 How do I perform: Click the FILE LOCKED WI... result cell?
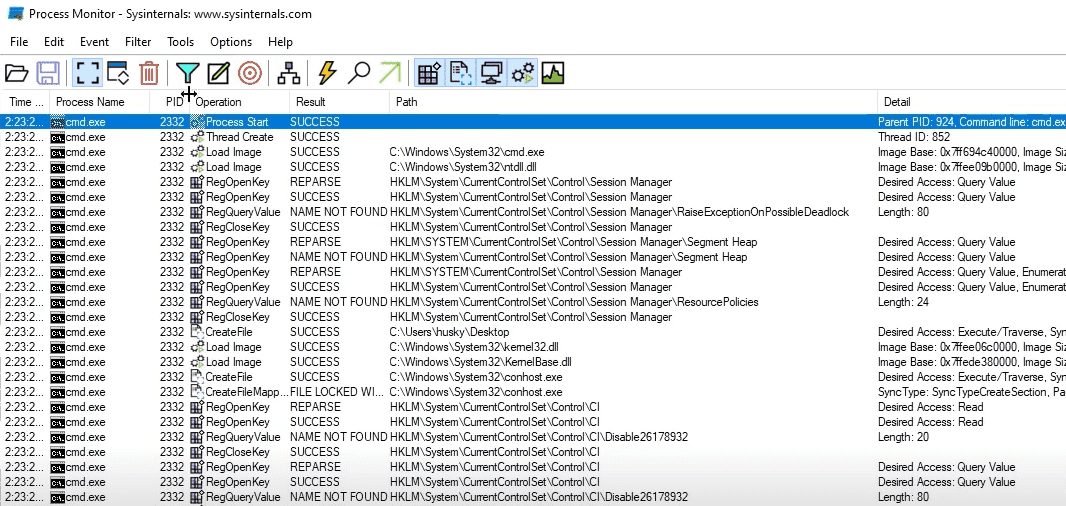[x=337, y=392]
